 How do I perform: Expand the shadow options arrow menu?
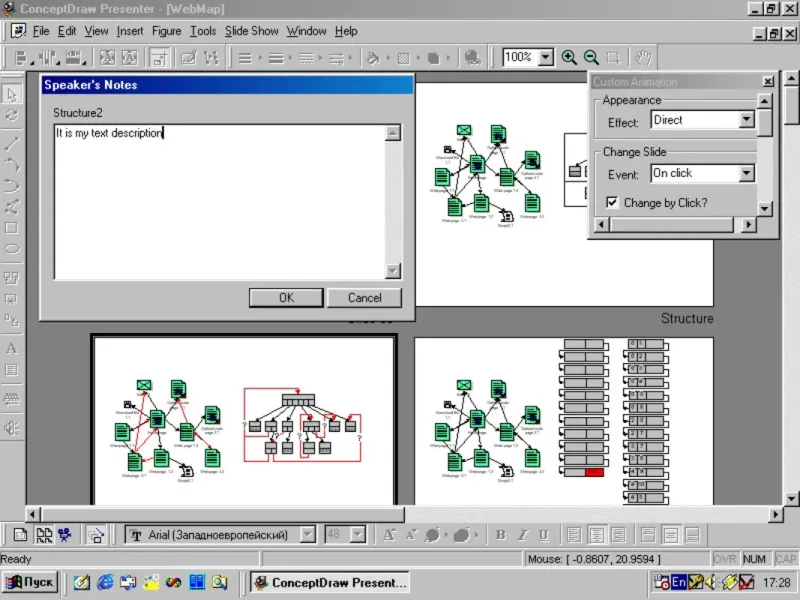[448, 58]
